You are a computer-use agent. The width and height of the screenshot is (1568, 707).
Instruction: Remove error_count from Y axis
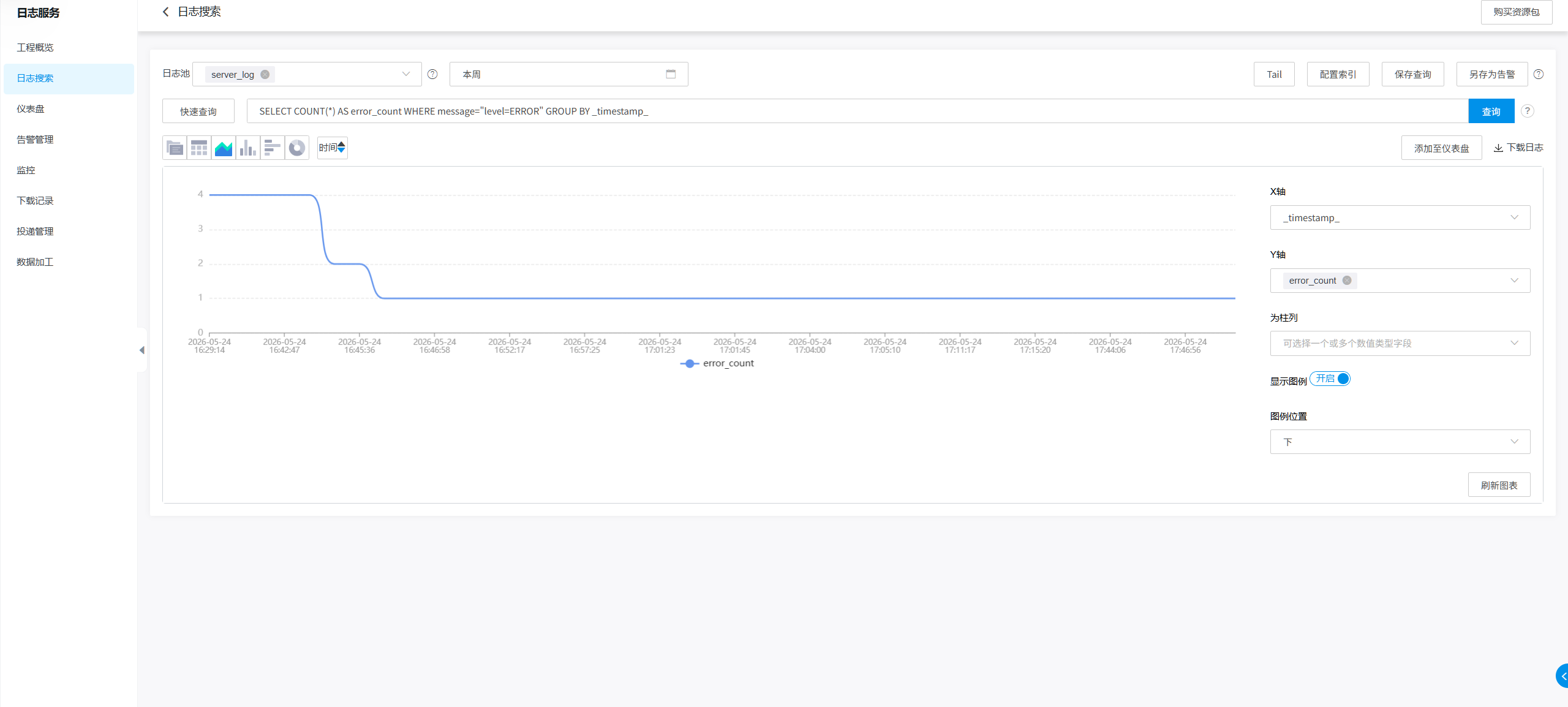1347,281
